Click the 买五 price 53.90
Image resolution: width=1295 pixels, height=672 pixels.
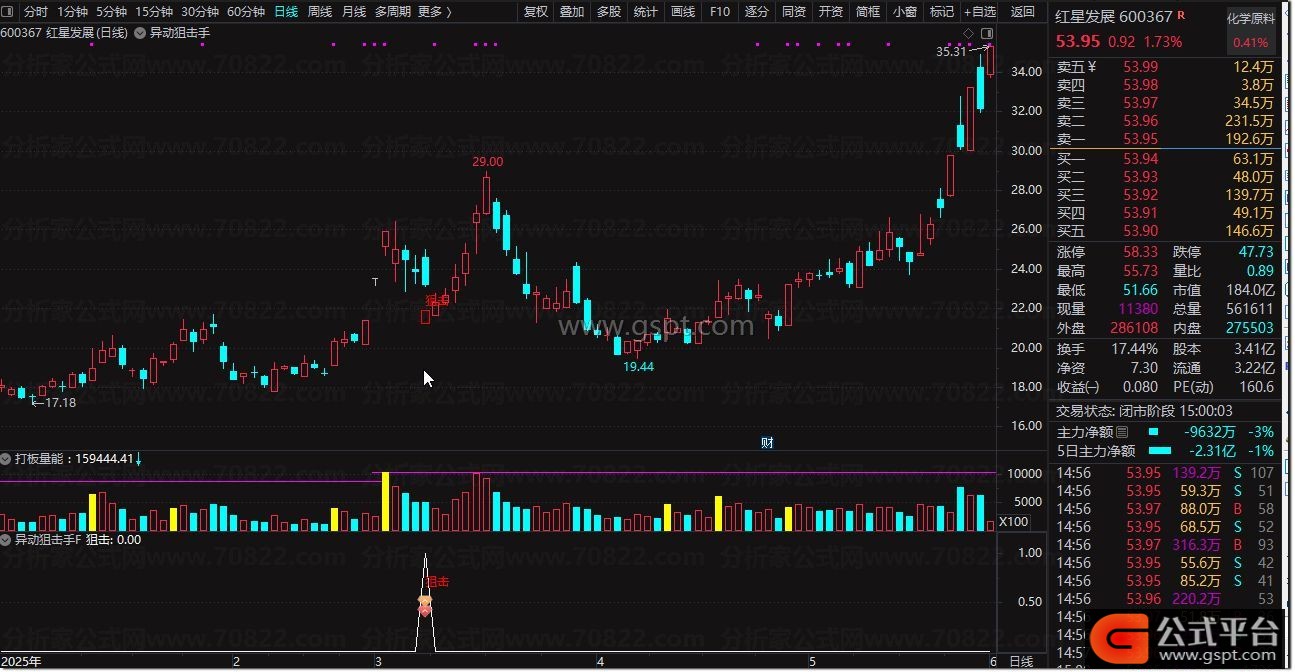pyautogui.click(x=1140, y=231)
